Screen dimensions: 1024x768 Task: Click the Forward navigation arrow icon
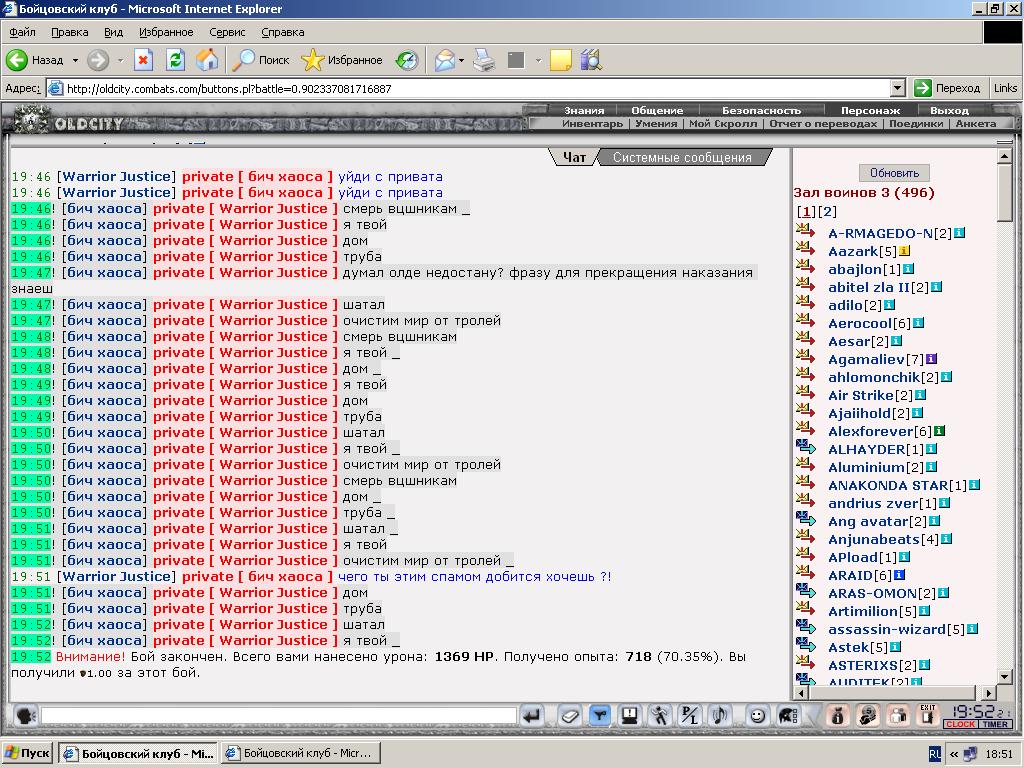click(98, 60)
